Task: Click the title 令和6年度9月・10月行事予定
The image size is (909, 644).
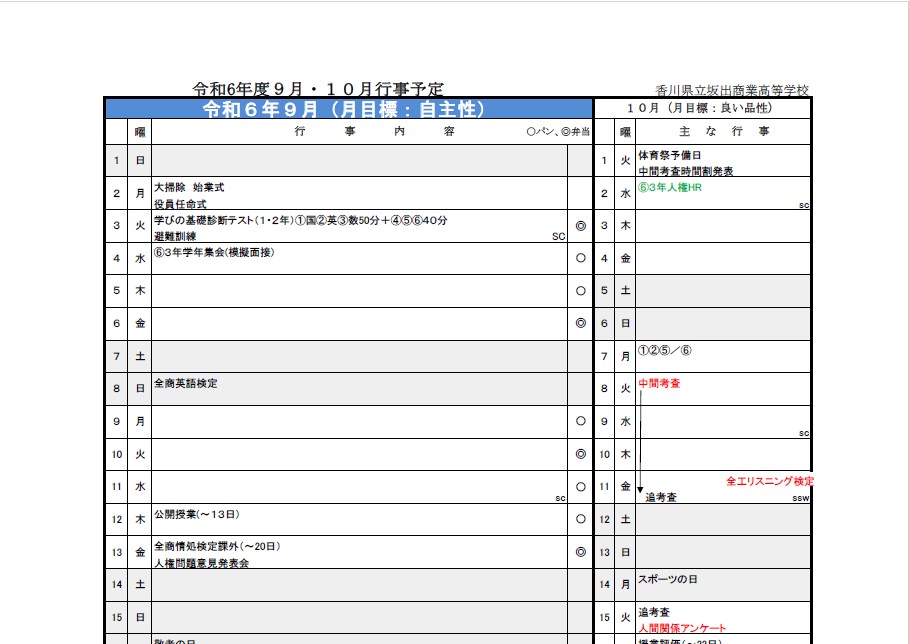Action: pos(318,89)
